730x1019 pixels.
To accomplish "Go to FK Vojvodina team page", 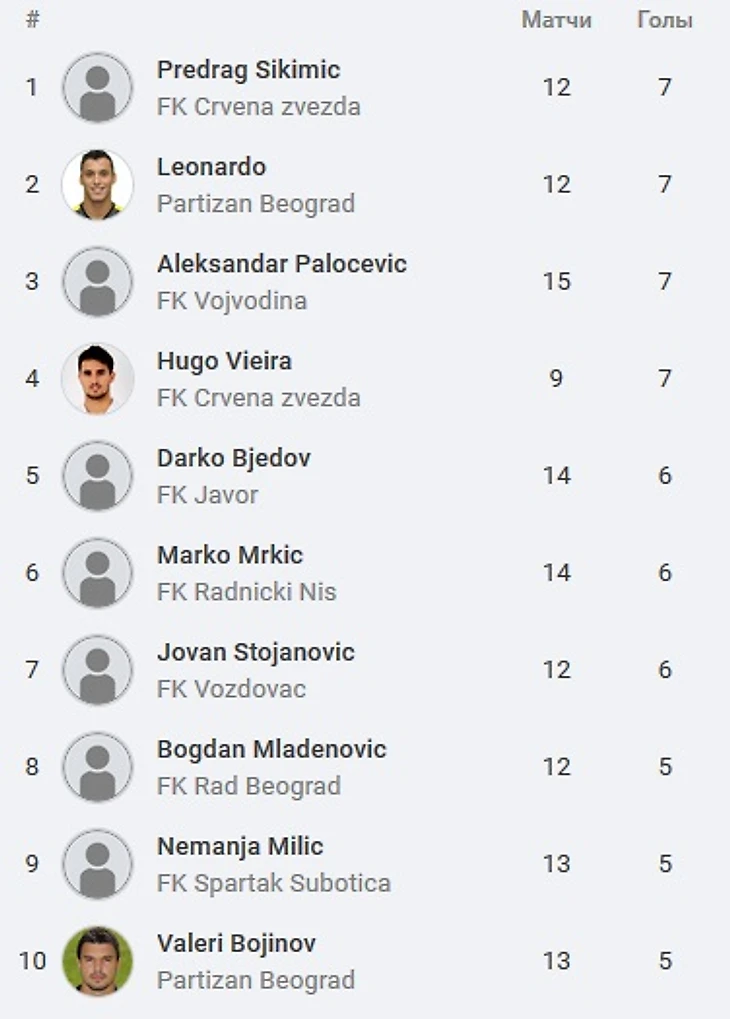I will [x=231, y=301].
